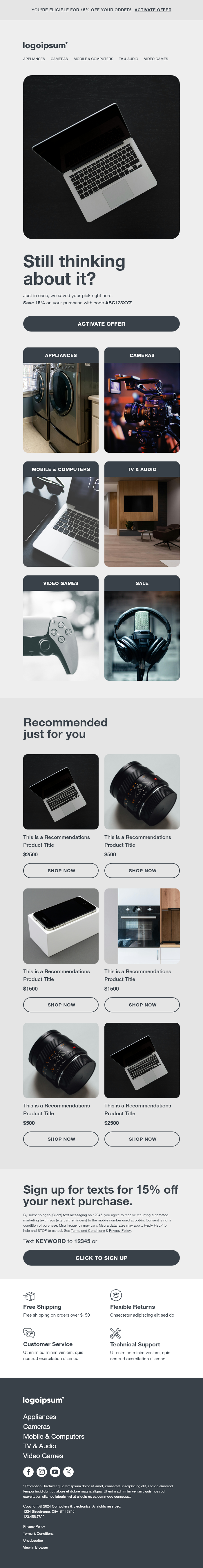The width and height of the screenshot is (203, 1568).
Task: Click the ACTIVATE OFFER link in top banner
Action: tap(153, 10)
